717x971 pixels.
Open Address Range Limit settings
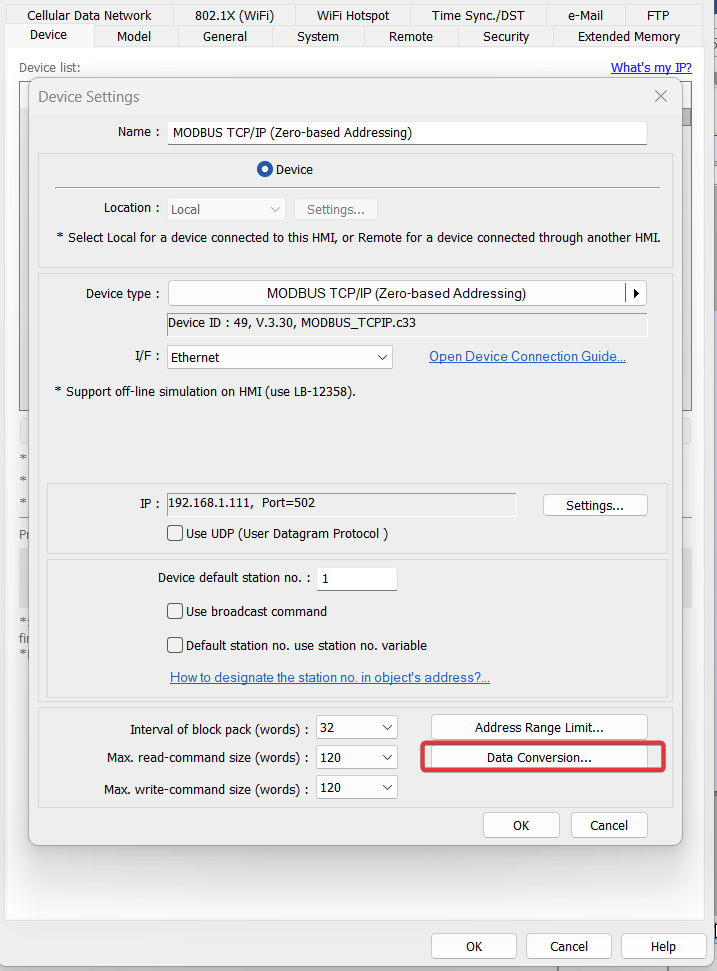coord(539,727)
